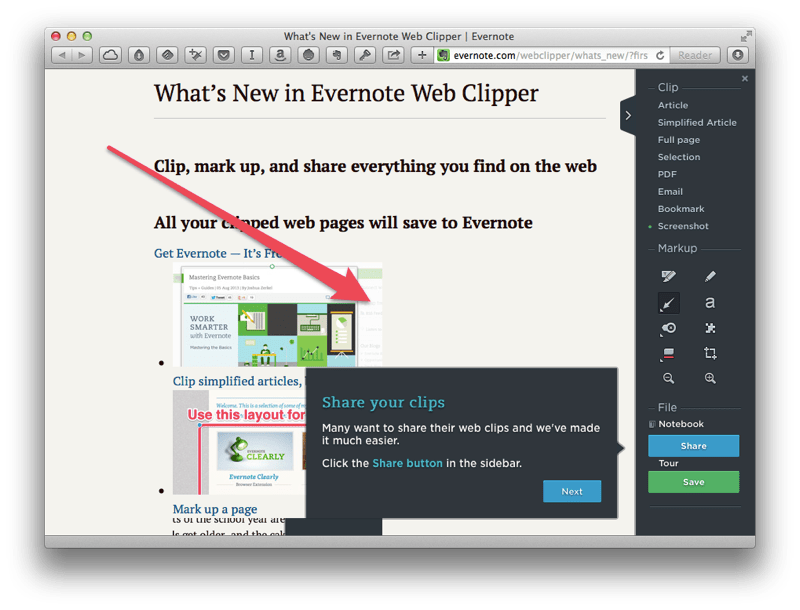The width and height of the screenshot is (800, 610).
Task: Select the stamp markup tool
Action: click(x=668, y=328)
